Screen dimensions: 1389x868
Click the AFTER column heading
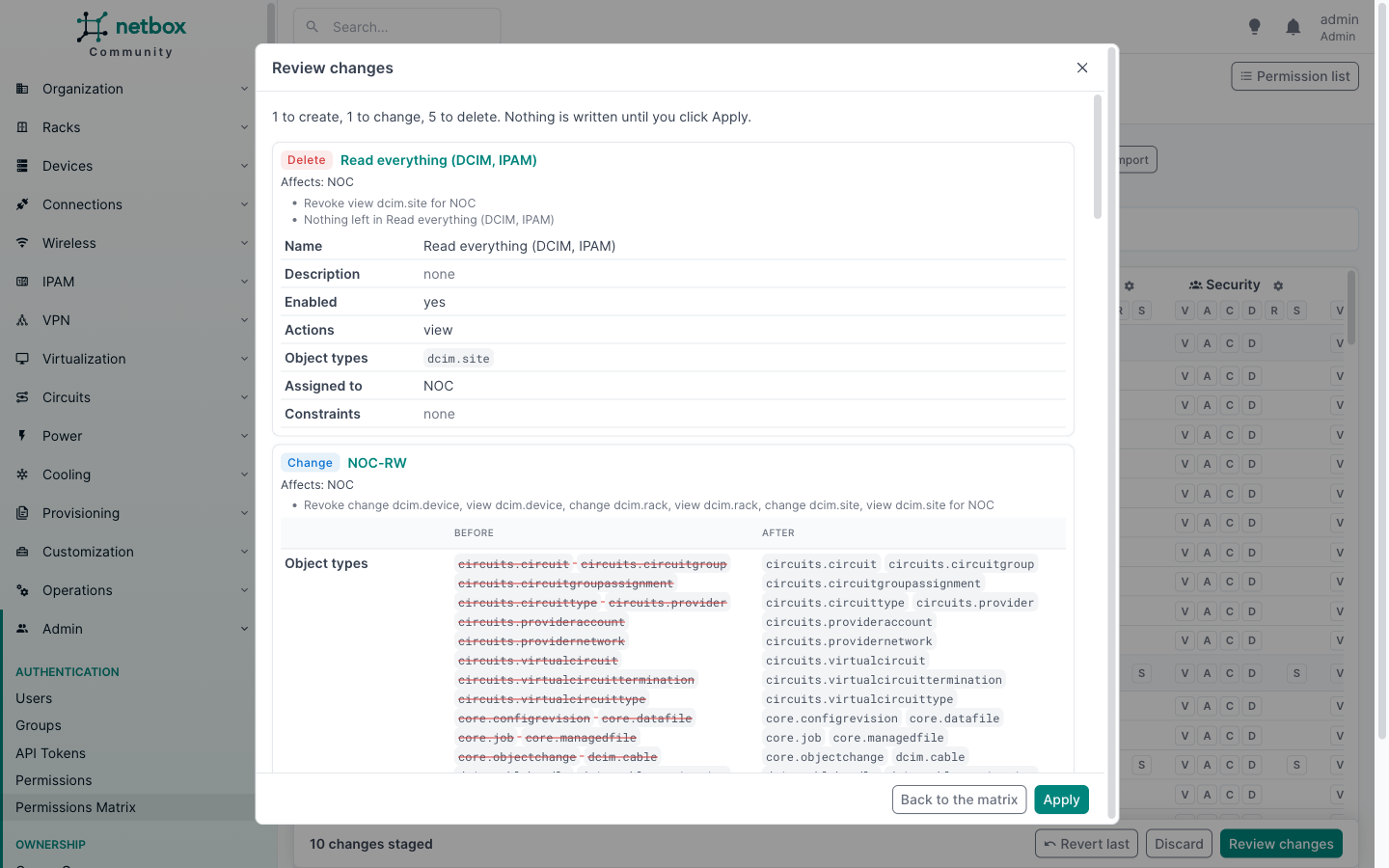pos(778,533)
